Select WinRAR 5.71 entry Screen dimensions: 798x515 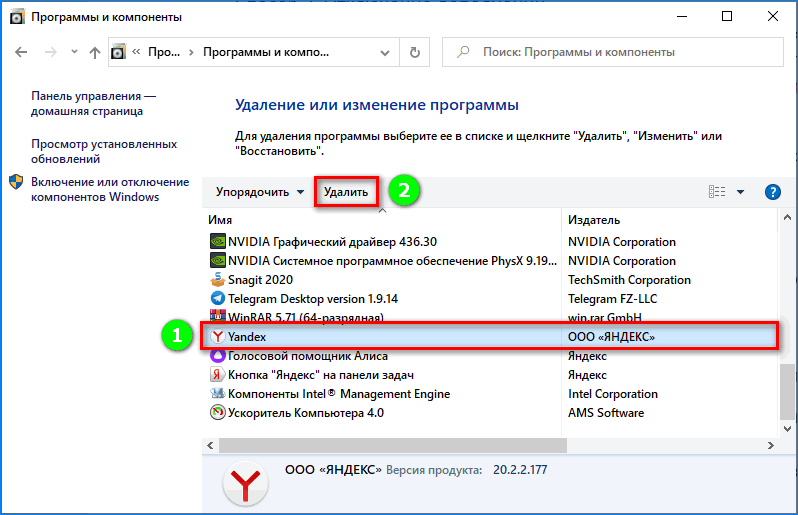pos(305,318)
